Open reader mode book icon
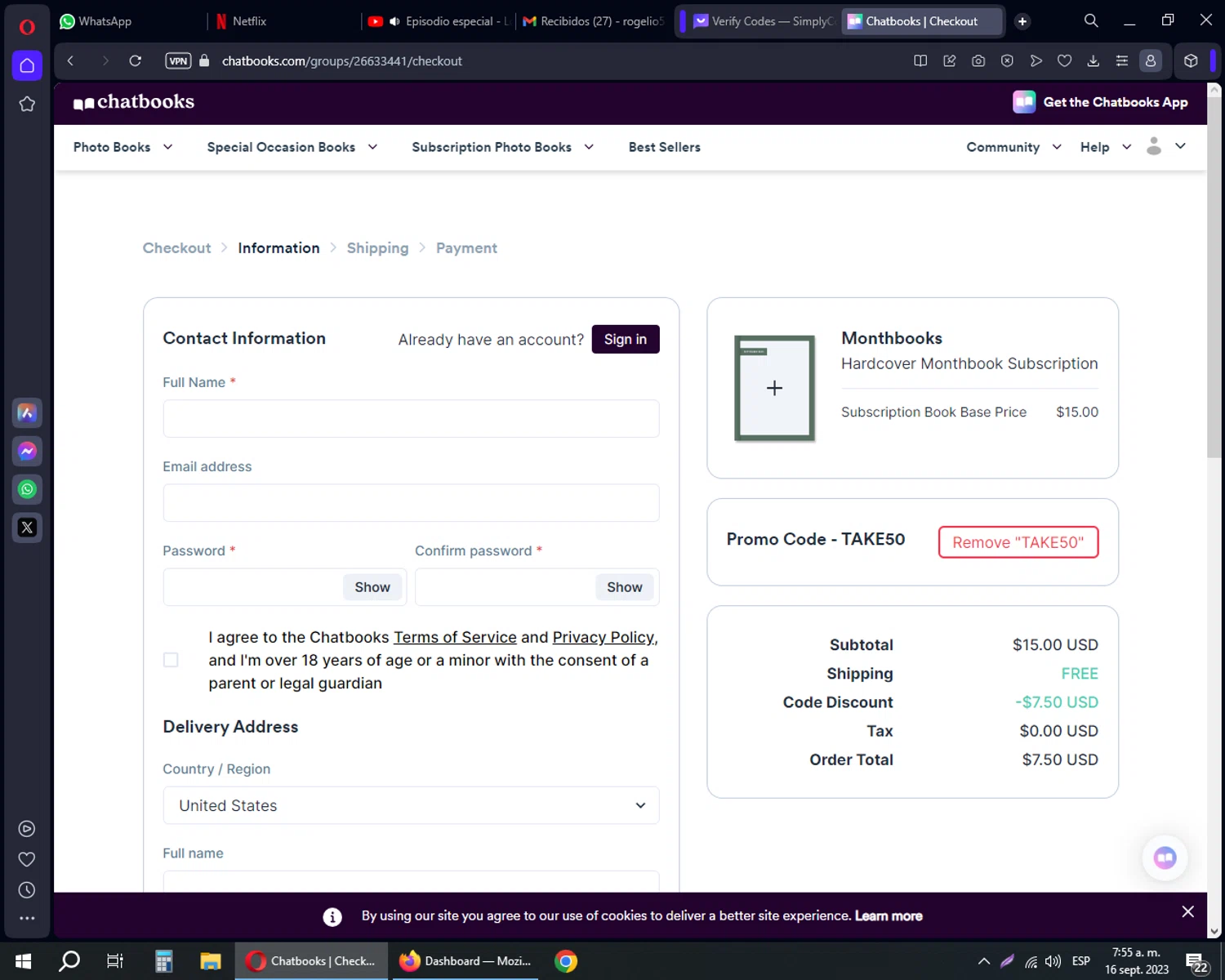 click(920, 60)
